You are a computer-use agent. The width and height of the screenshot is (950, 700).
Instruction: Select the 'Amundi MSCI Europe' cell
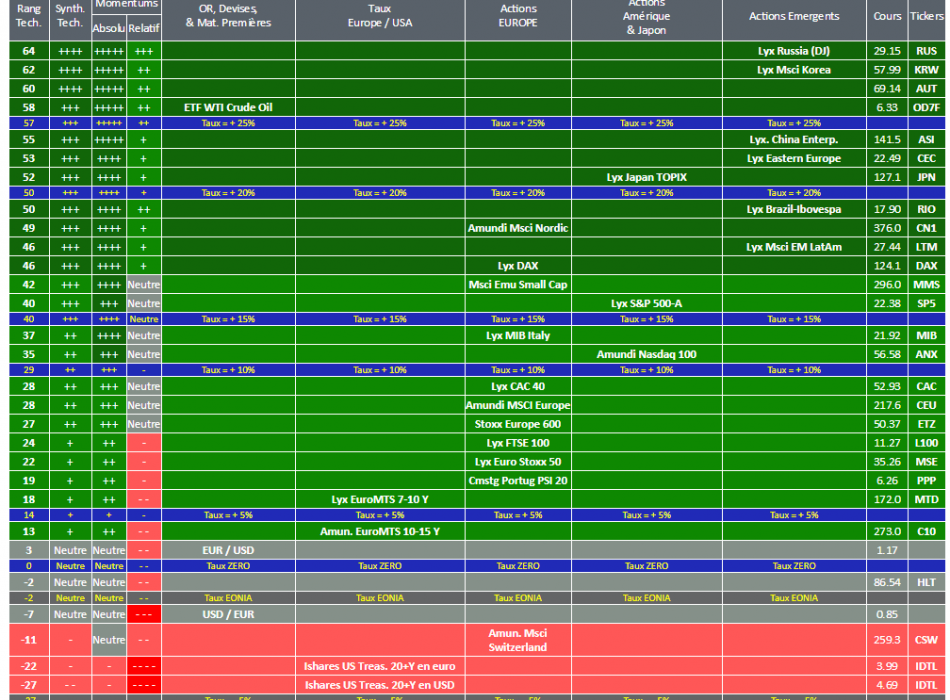coord(518,405)
